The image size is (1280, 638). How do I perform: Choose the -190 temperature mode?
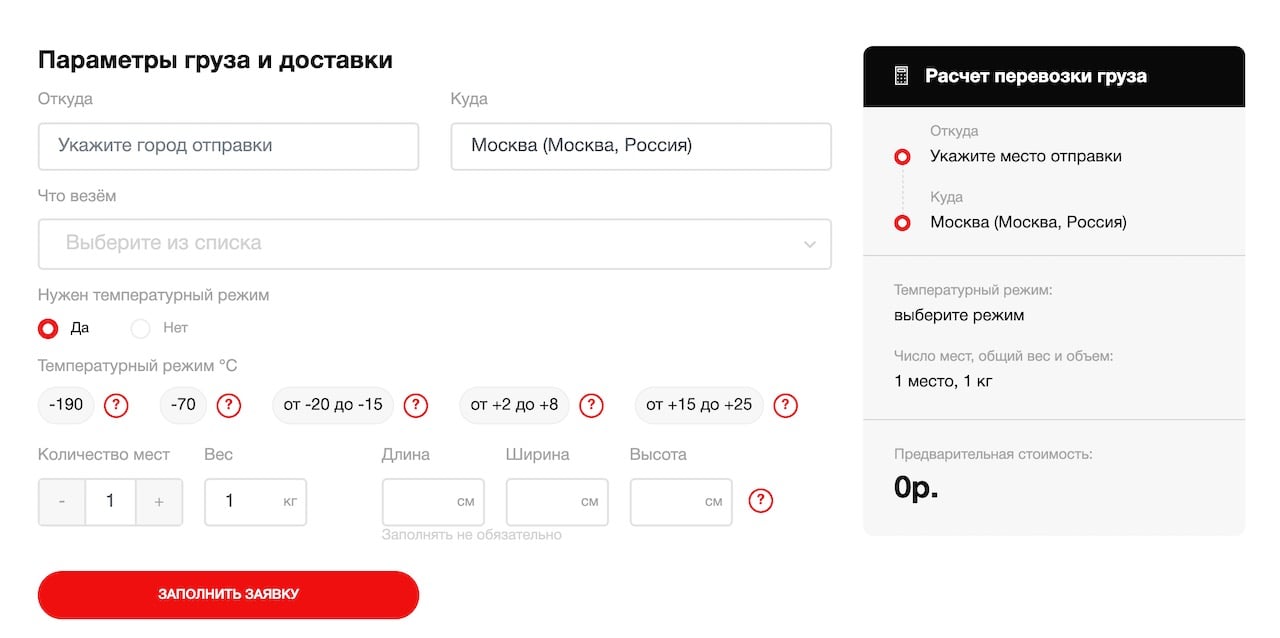click(65, 405)
